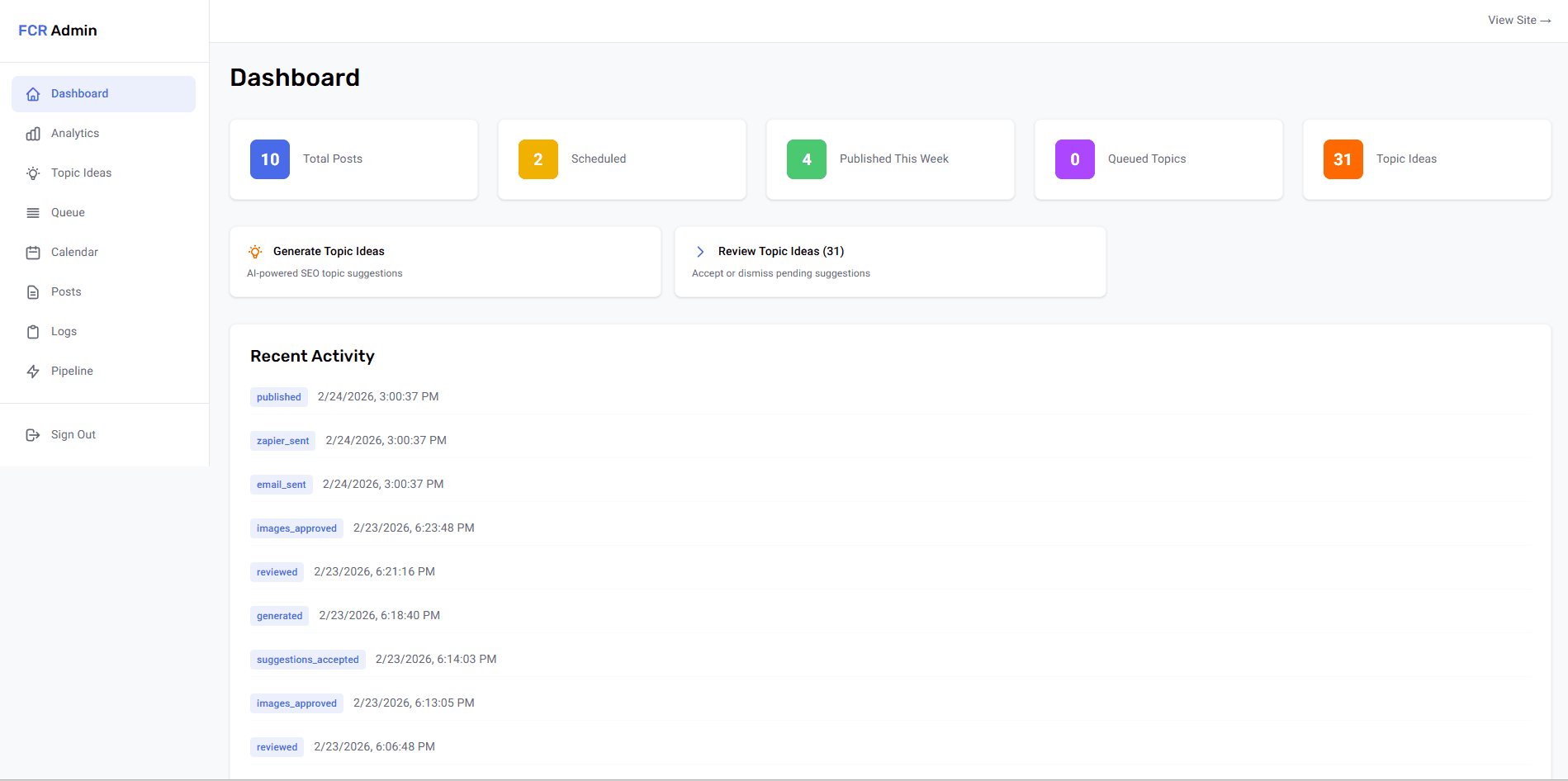Select the Analytics bar chart icon
Image resolution: width=1568 pixels, height=781 pixels.
[32, 133]
